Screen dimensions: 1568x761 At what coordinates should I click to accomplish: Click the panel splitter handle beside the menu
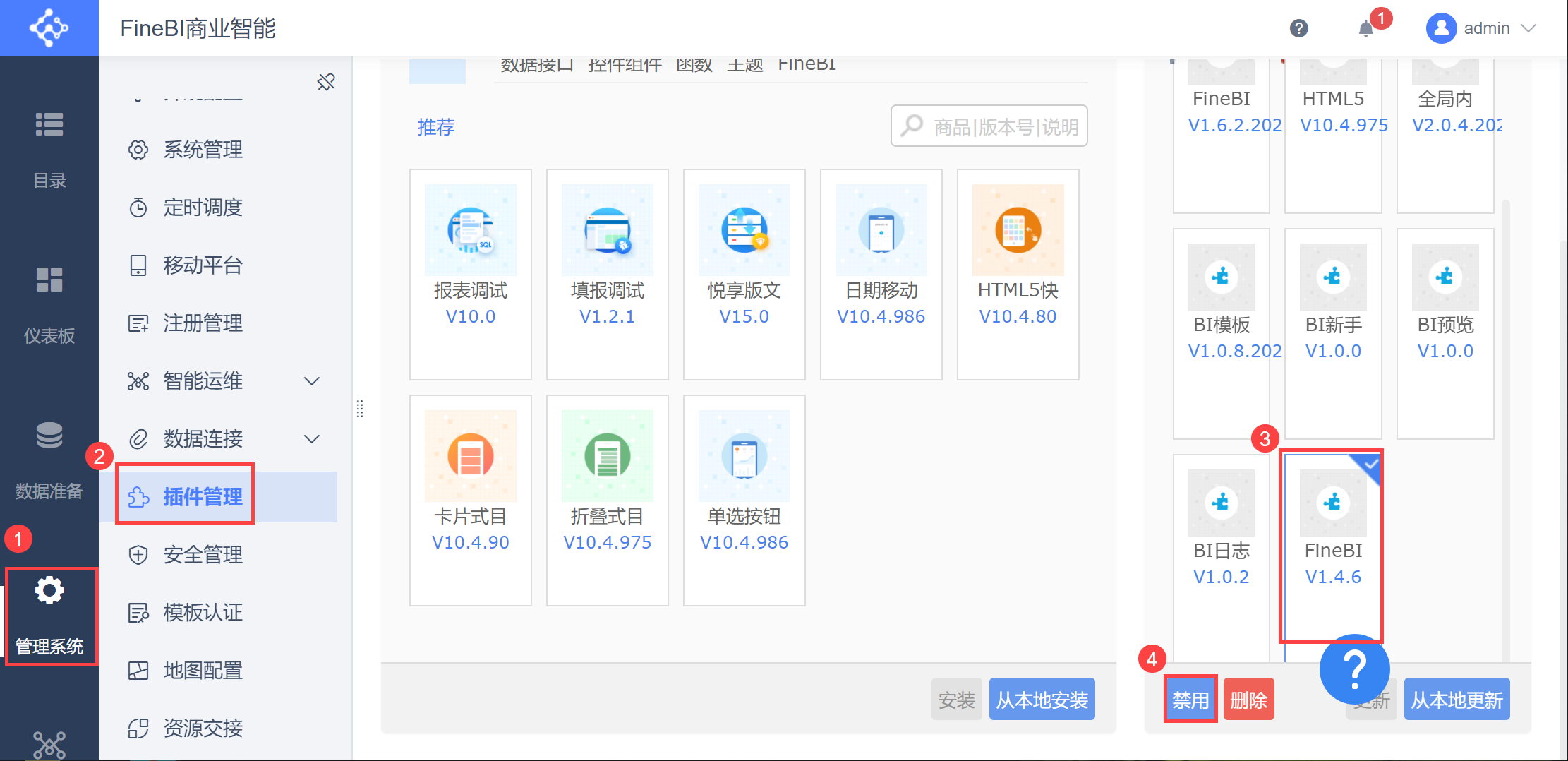[360, 409]
